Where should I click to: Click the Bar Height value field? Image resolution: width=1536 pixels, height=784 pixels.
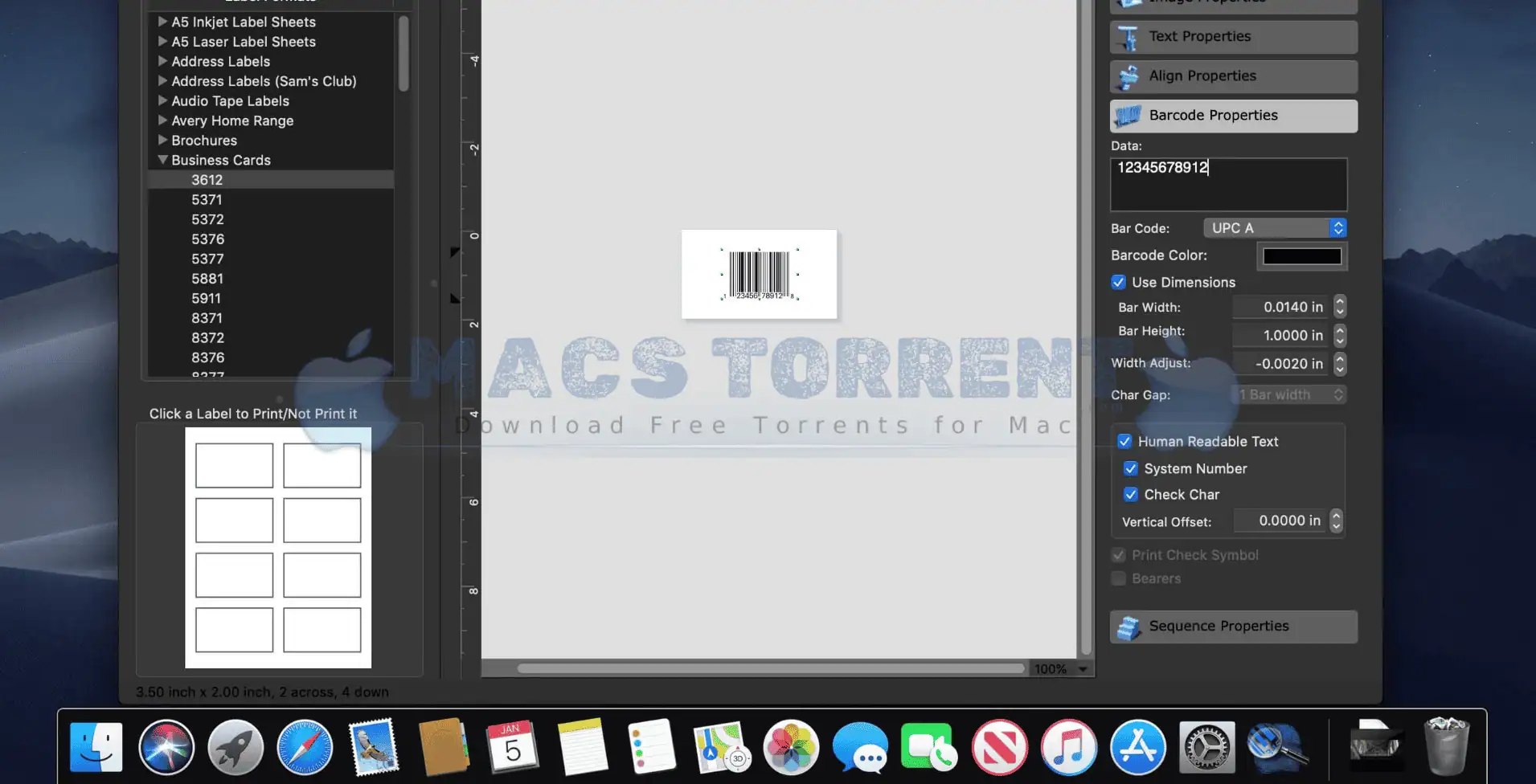[1281, 335]
